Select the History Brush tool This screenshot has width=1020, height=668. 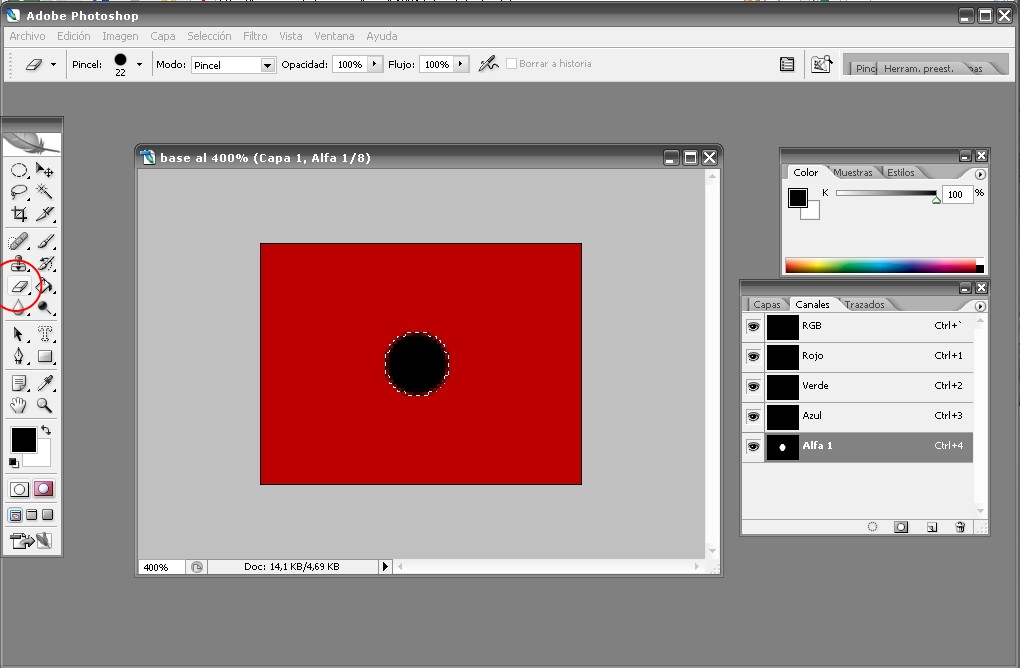[44, 263]
